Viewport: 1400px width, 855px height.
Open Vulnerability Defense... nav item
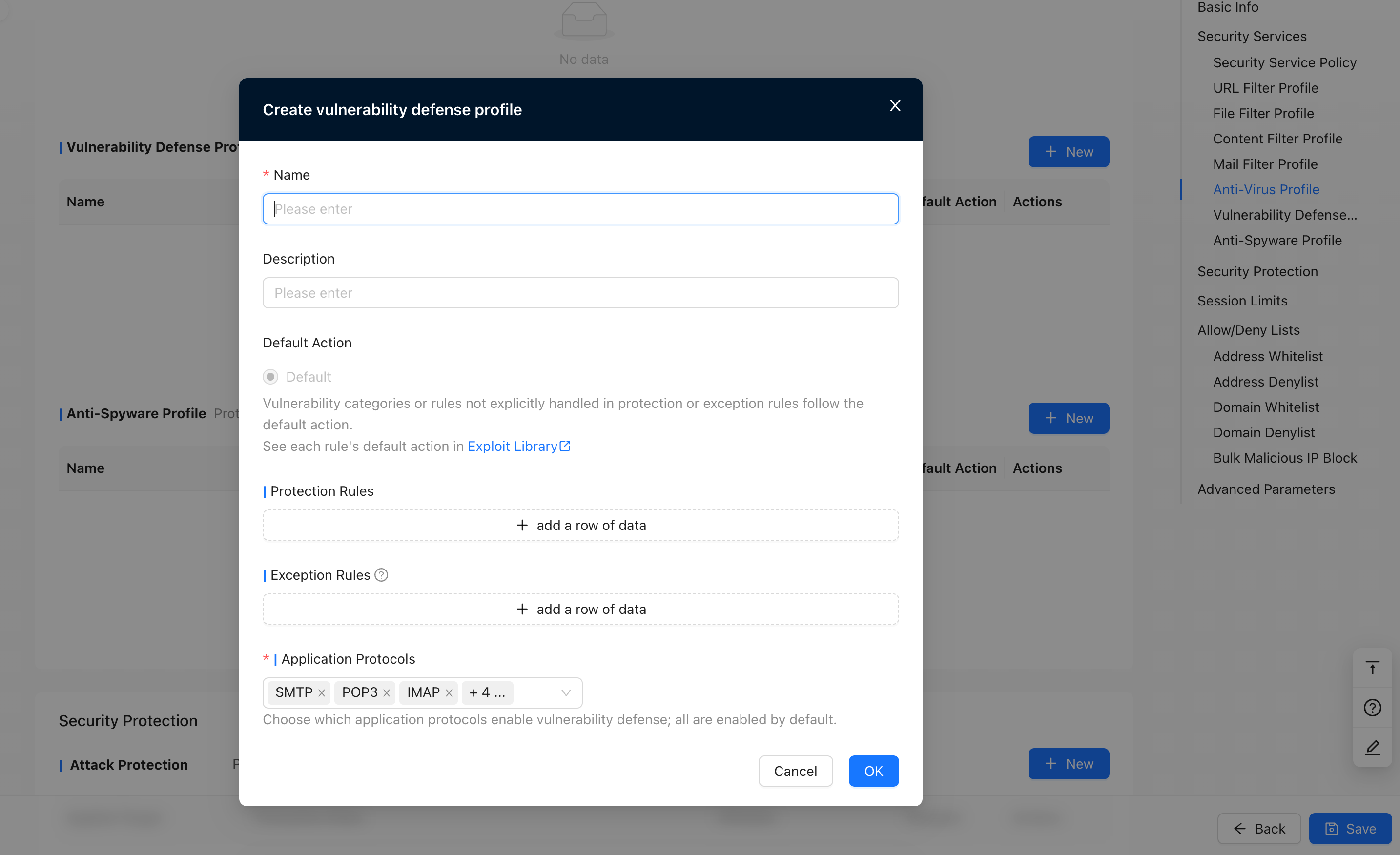(1285, 215)
